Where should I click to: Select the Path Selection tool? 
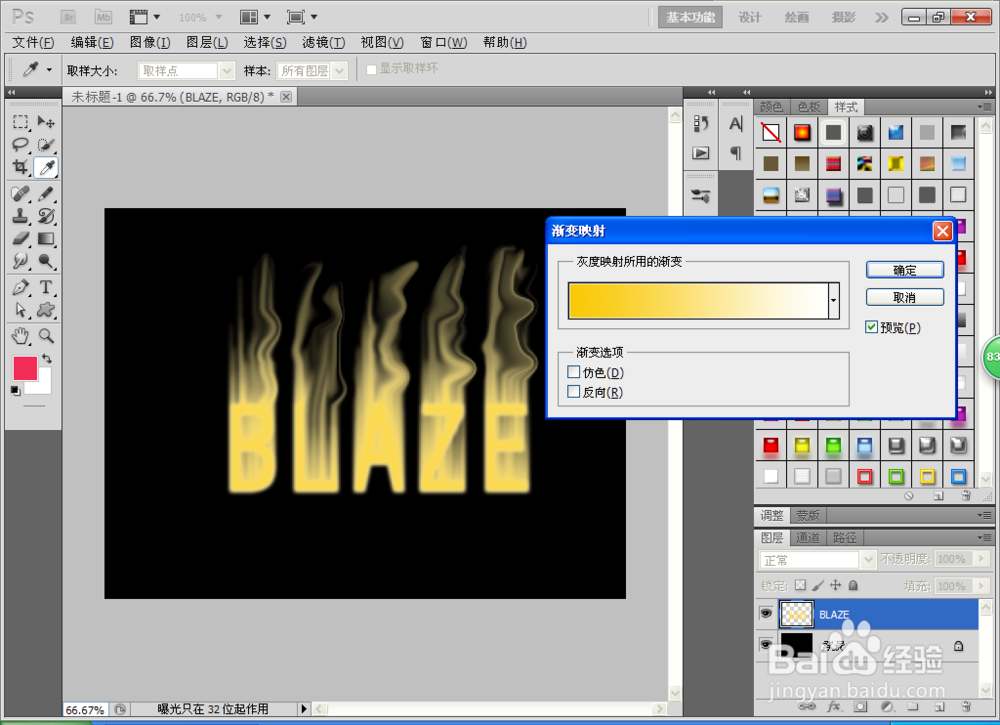click(x=20, y=310)
